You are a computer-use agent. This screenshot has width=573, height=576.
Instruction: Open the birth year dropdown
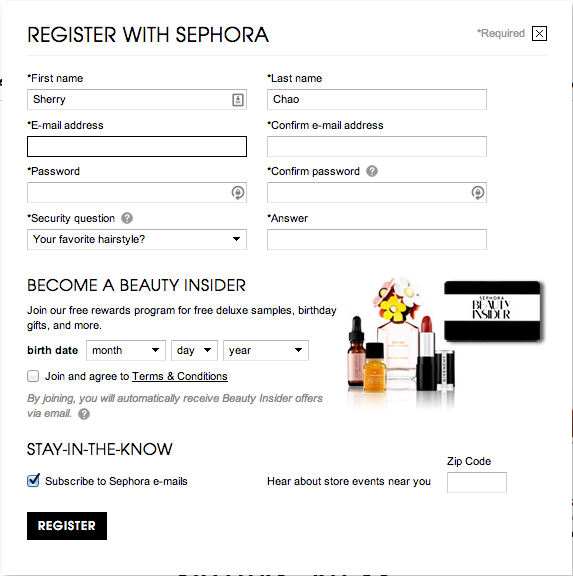(266, 350)
